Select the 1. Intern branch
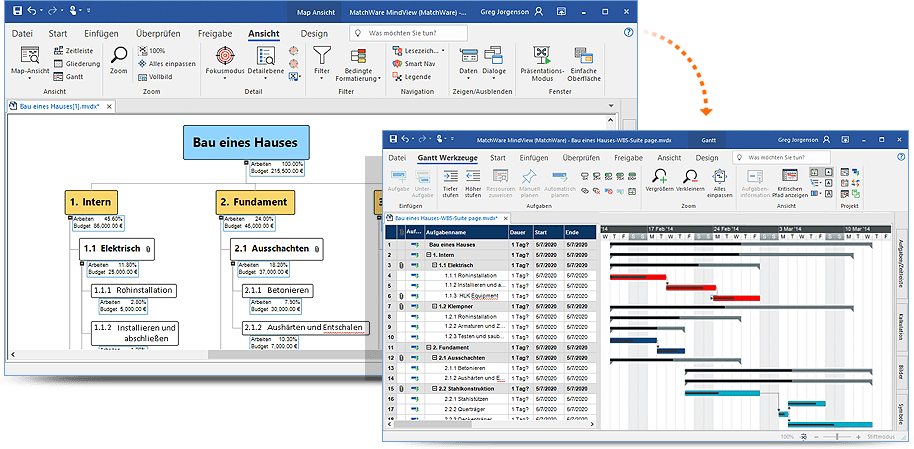This screenshot has height=449, width=914. tap(91, 202)
